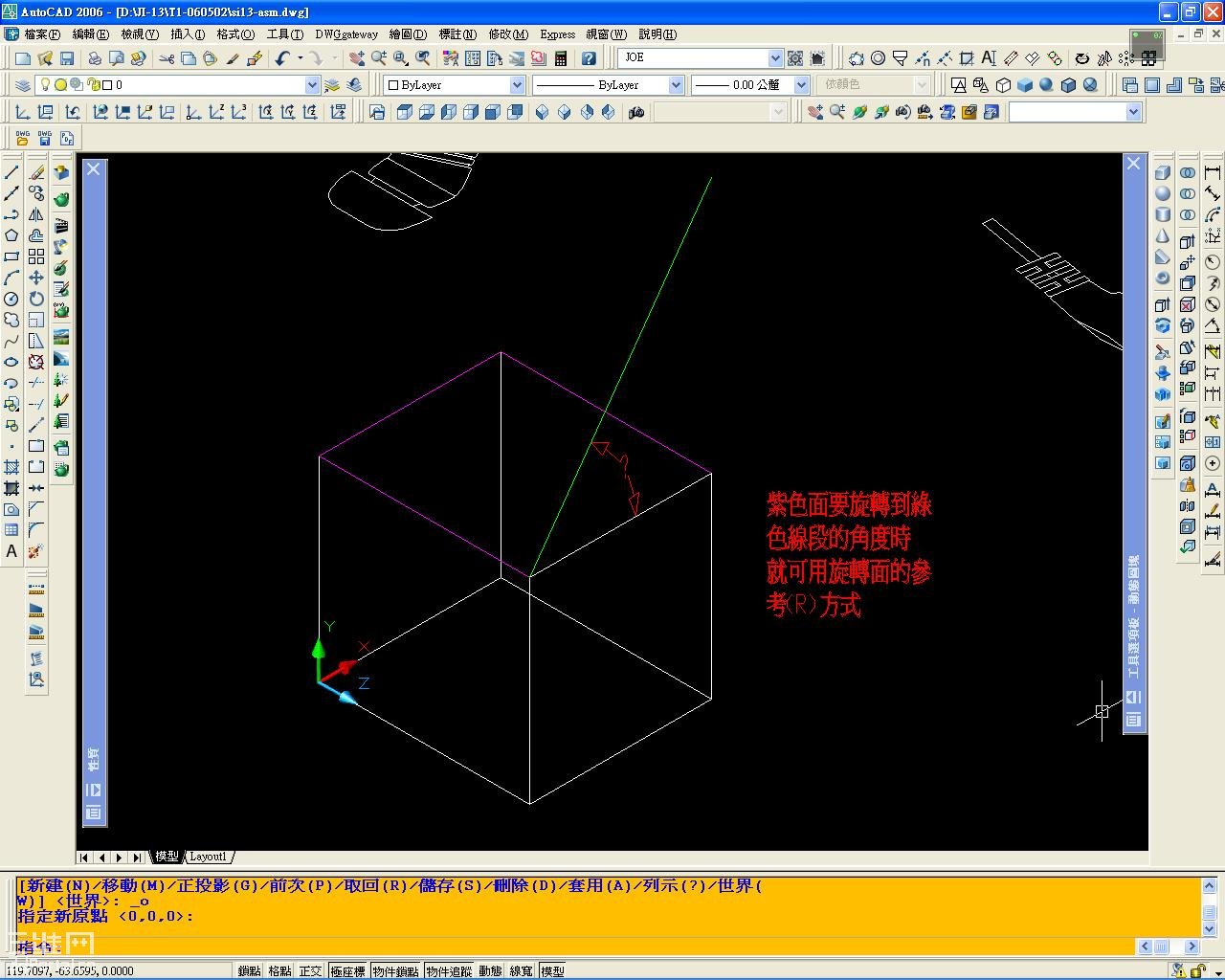The height and width of the screenshot is (980, 1225).
Task: Click the Plot print icon
Action: pos(95,58)
